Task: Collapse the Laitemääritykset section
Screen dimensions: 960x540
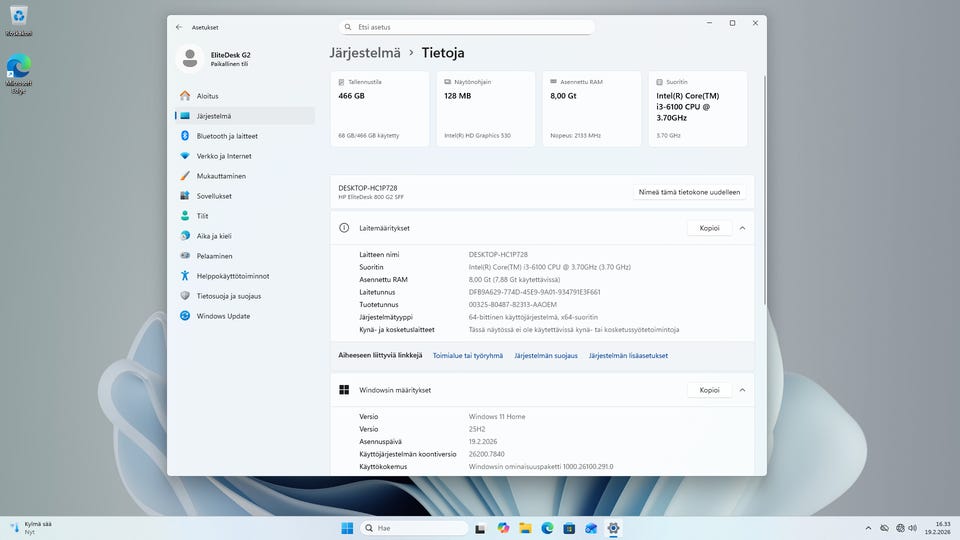Action: coord(742,228)
